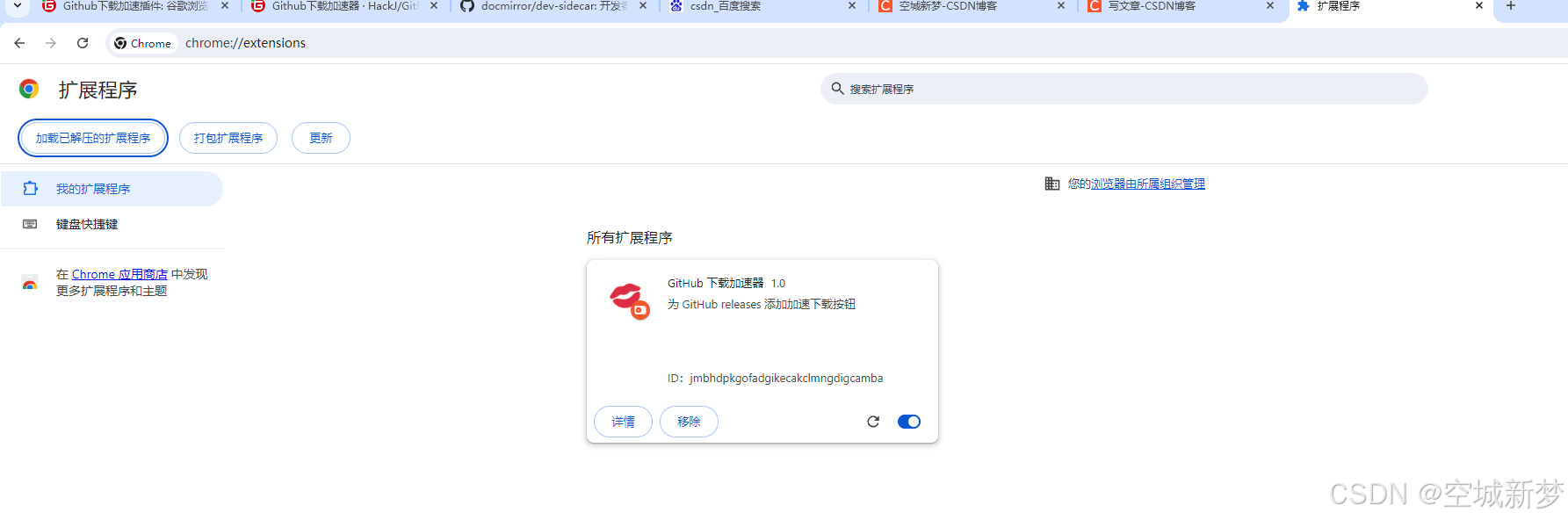Viewport: 1568px width, 520px height.
Task: Reload the page with the refresh icon
Action: tap(83, 43)
